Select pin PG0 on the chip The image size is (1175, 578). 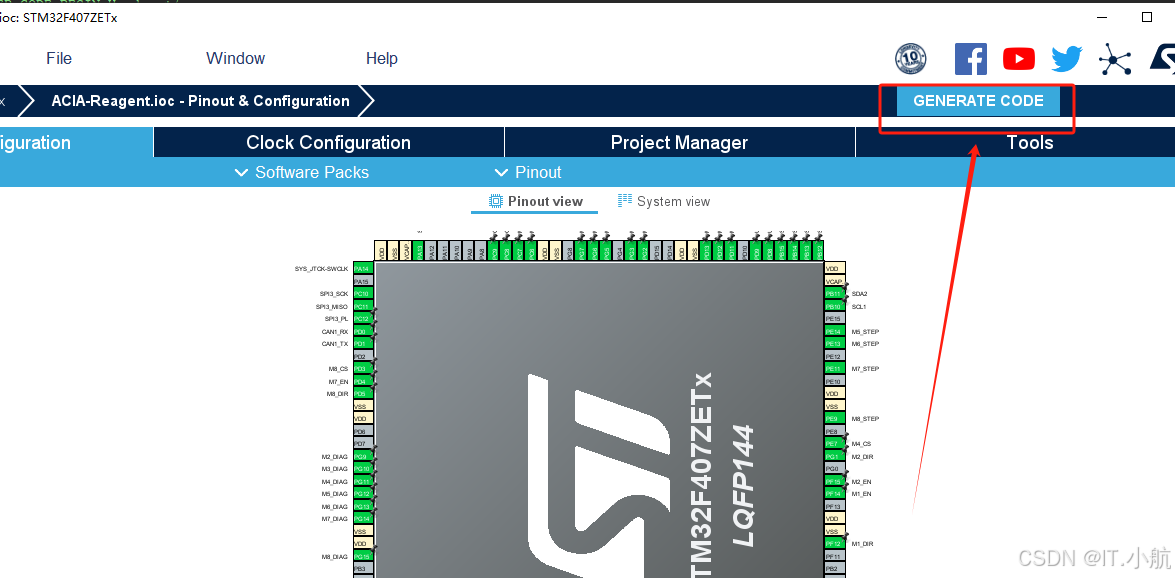835,469
